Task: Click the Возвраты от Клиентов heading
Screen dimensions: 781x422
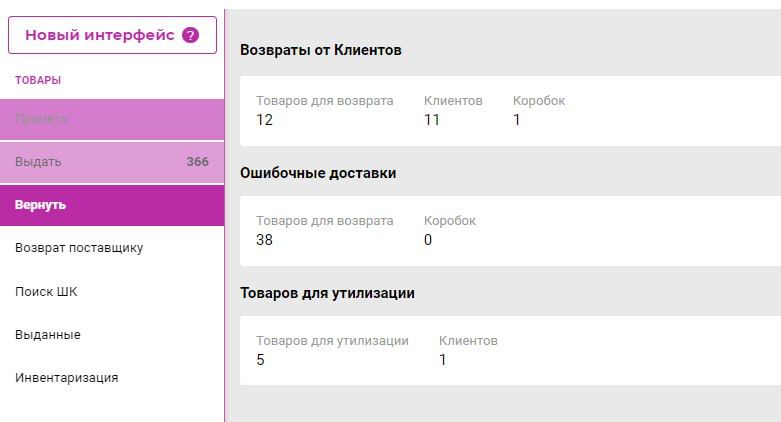Action: (x=321, y=50)
